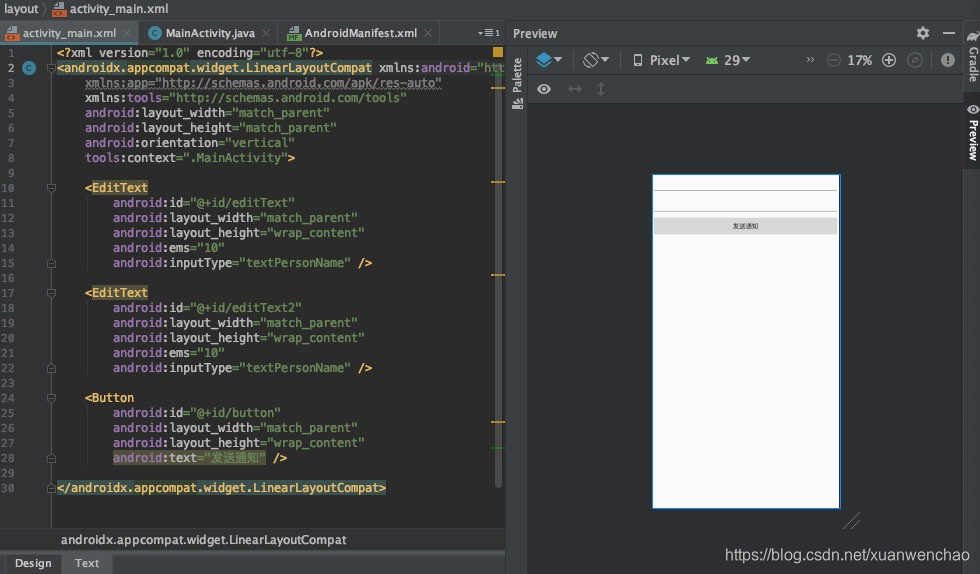Collapse the first EditText fold on line 10
This screenshot has width=980, height=574.
click(x=51, y=188)
